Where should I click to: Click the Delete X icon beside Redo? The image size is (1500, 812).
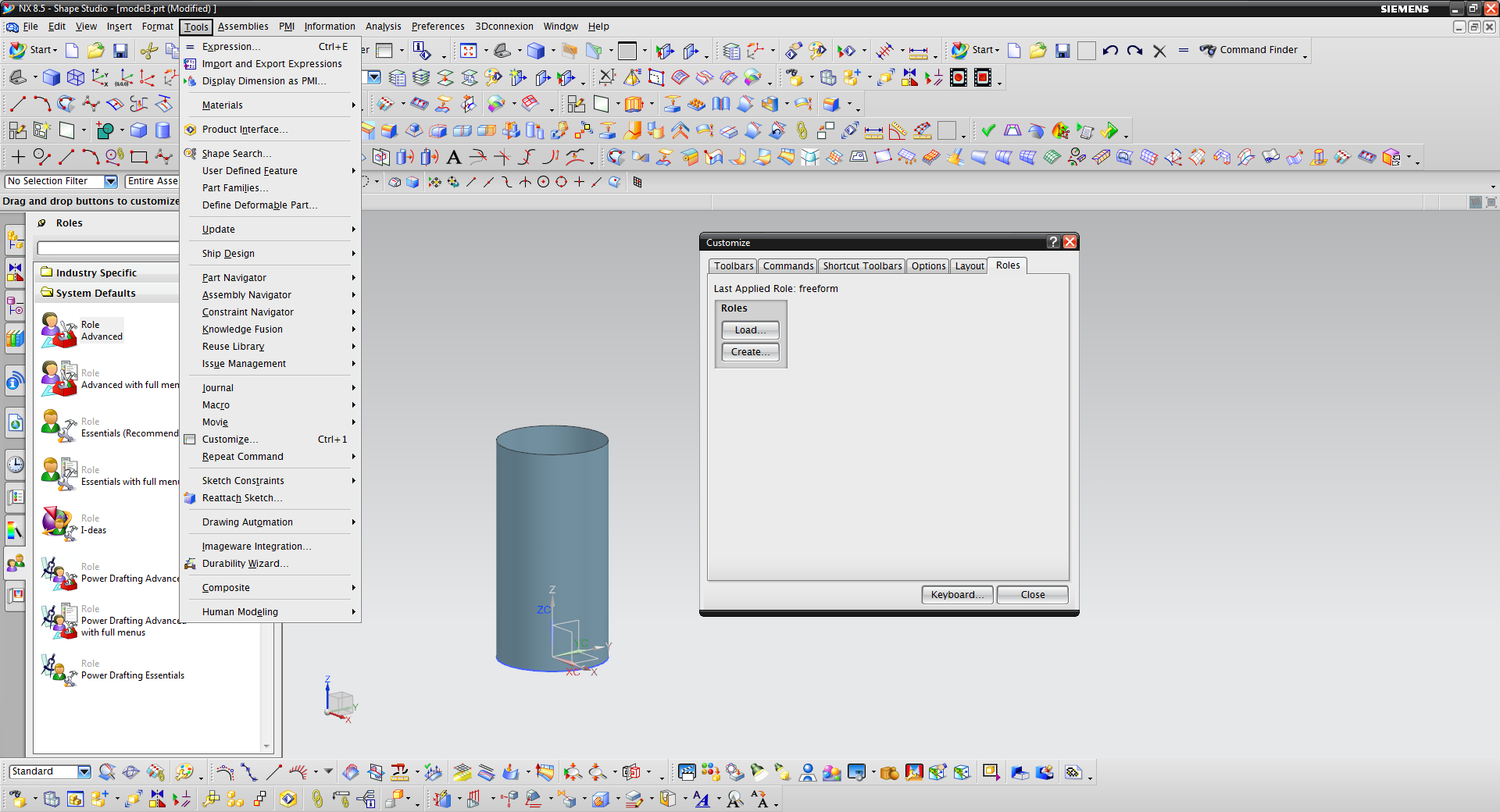click(1159, 51)
